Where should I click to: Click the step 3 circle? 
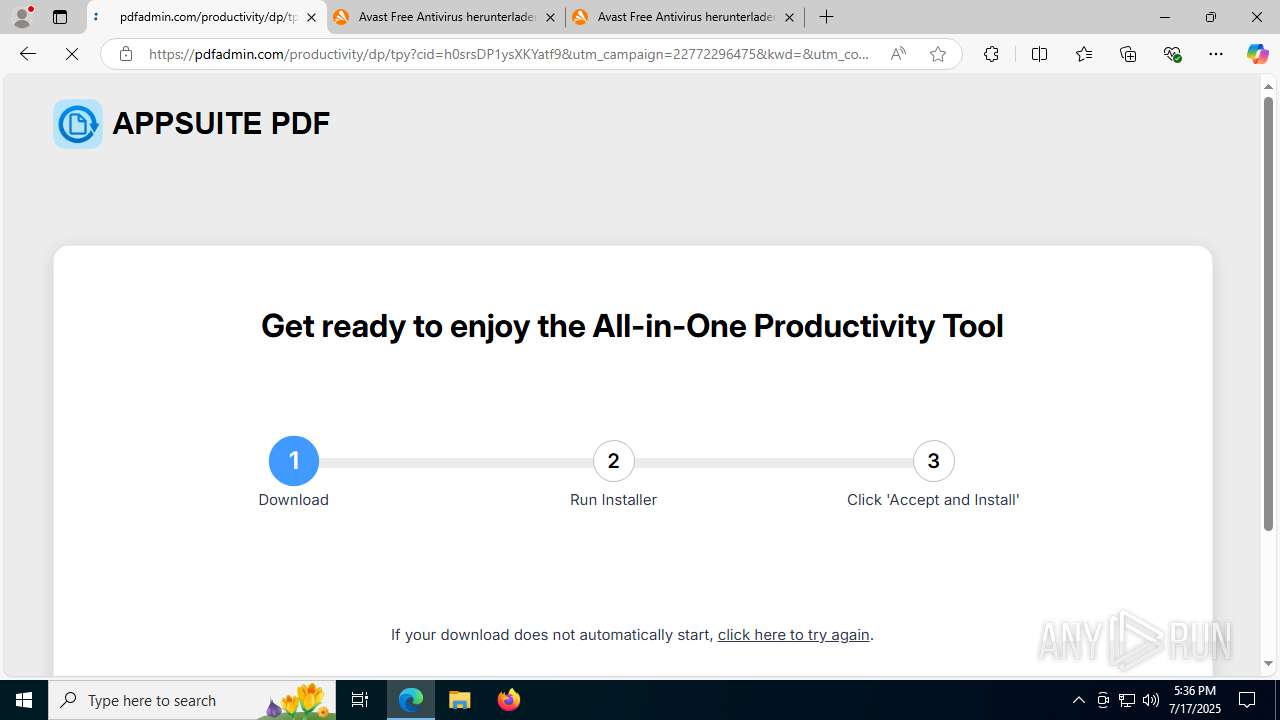[x=934, y=461]
